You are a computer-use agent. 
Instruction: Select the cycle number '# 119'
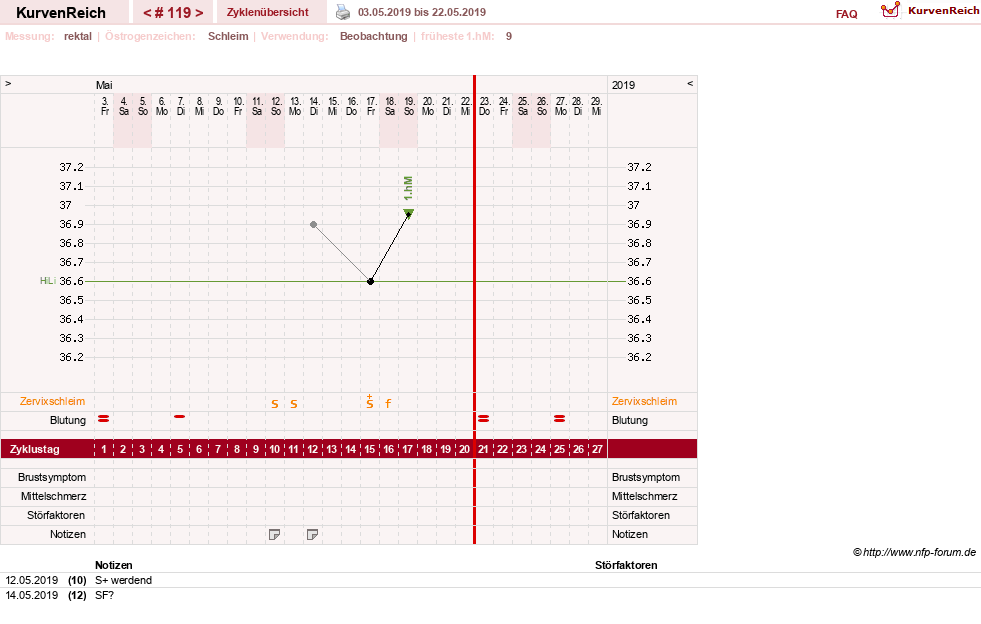click(x=173, y=13)
